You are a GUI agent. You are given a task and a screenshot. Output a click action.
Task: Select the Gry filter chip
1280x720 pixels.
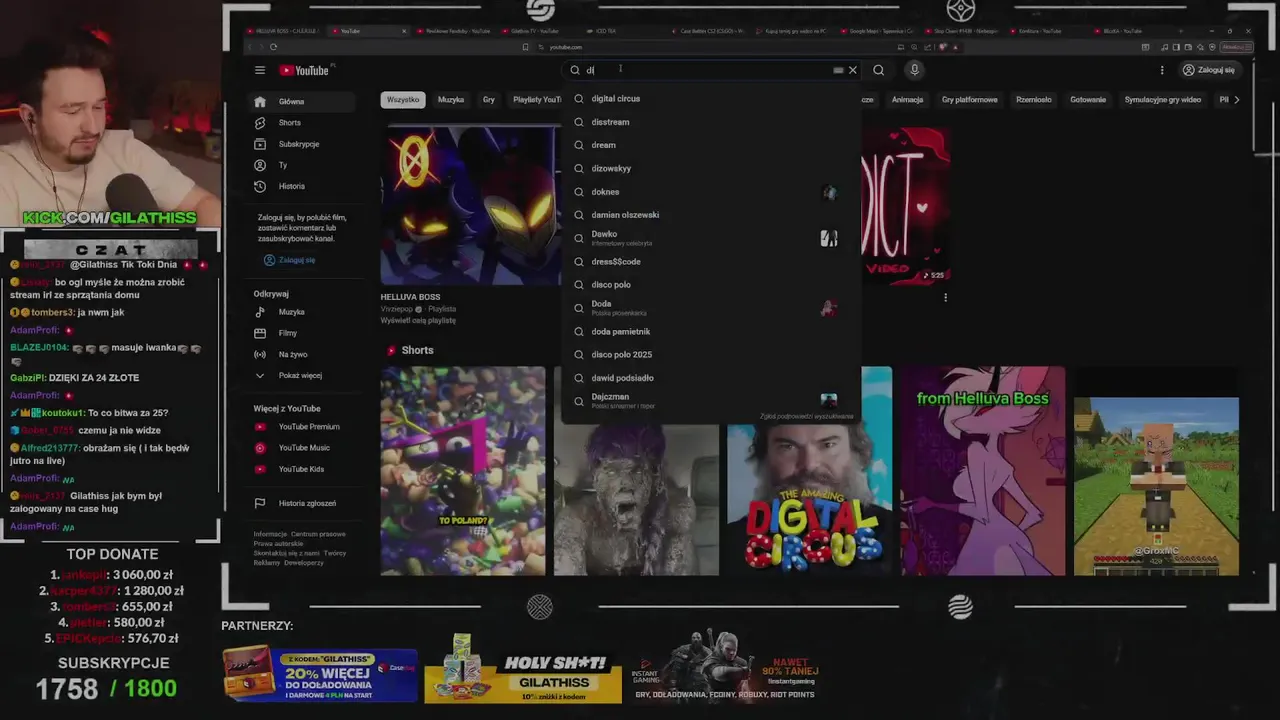pos(489,100)
